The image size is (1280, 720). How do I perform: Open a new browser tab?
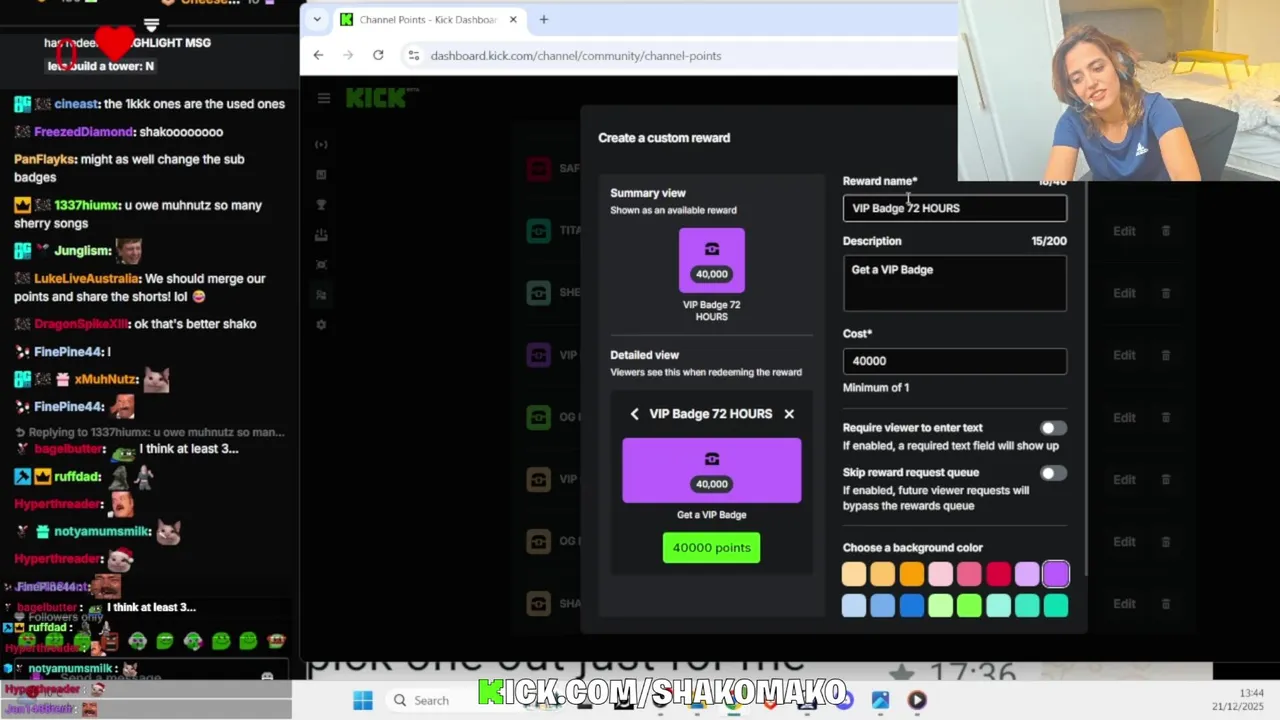[x=544, y=19]
